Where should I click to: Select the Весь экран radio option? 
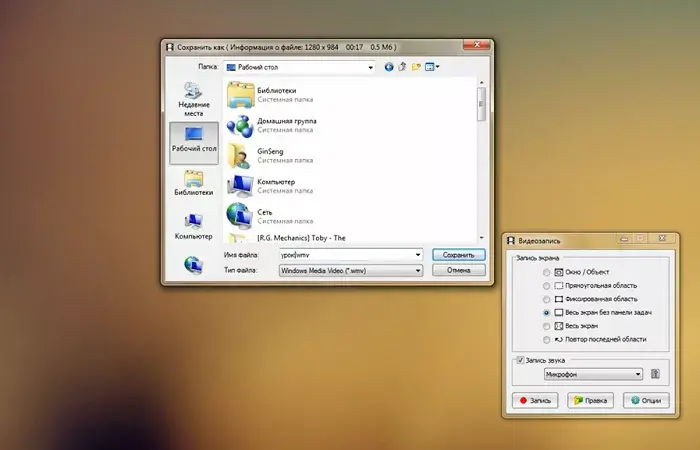tap(546, 326)
